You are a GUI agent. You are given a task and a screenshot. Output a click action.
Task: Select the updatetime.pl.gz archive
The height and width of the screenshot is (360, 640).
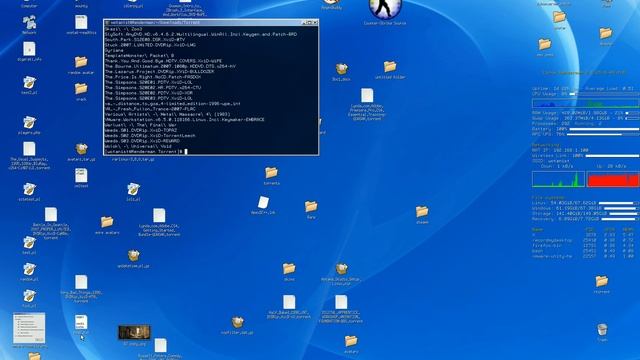pos(133,259)
